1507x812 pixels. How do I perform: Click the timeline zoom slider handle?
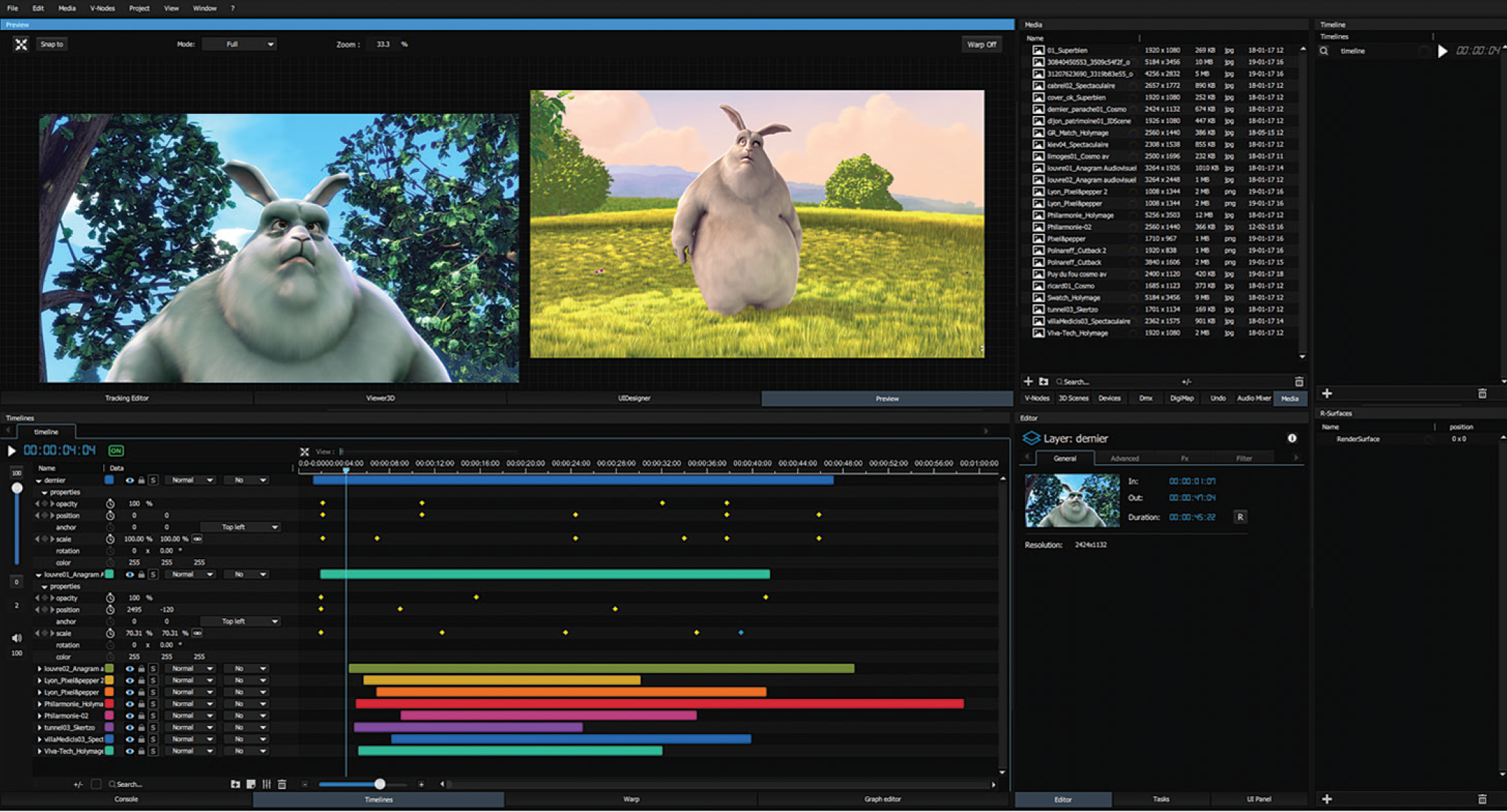(x=380, y=784)
